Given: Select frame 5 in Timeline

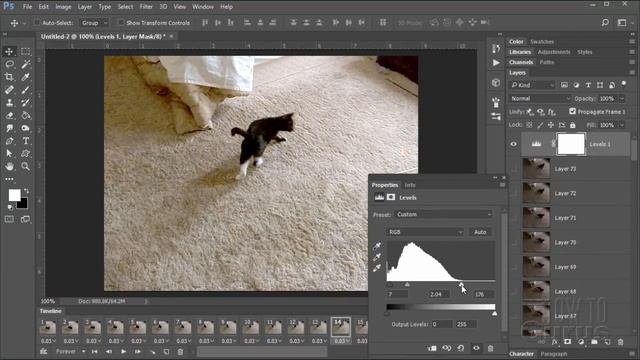Looking at the screenshot, I should pyautogui.click(x=138, y=327).
